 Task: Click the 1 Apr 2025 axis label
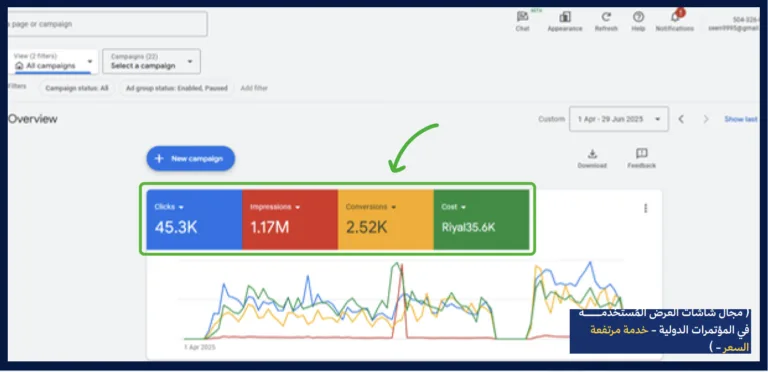[200, 348]
